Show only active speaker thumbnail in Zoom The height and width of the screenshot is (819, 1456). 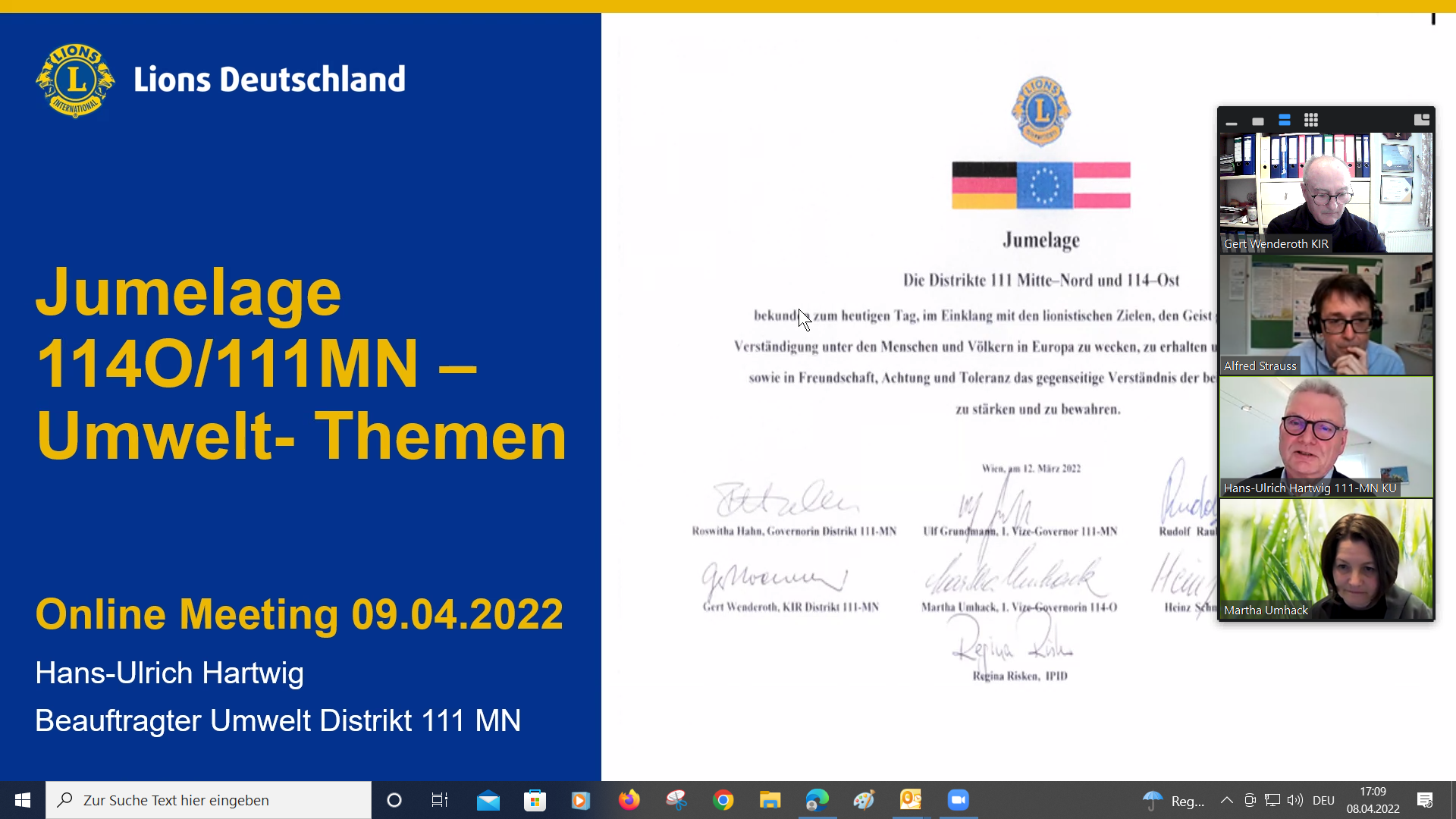pyautogui.click(x=1258, y=121)
